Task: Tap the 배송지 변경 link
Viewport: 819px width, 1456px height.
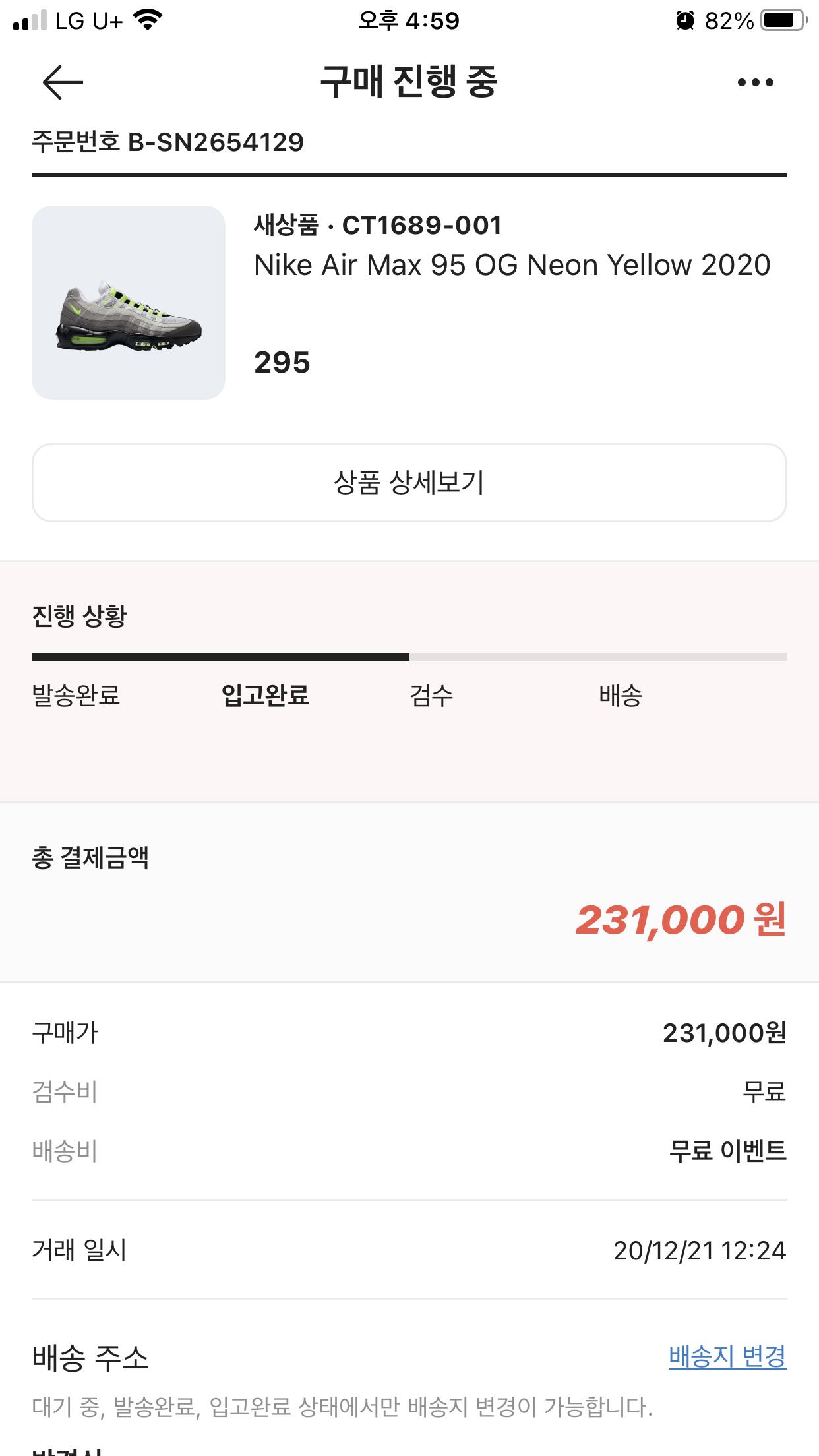Action: [727, 1357]
